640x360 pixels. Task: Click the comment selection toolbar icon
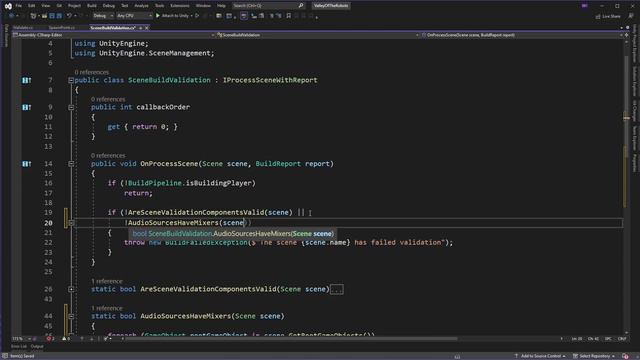click(x=271, y=16)
